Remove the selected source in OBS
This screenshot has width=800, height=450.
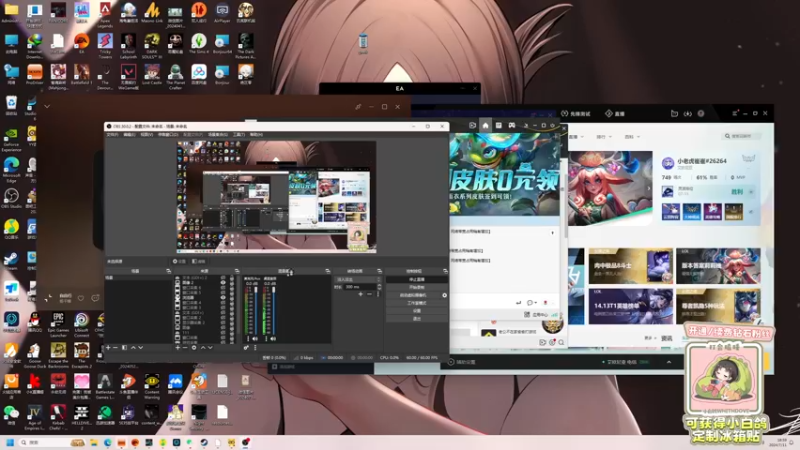click(x=185, y=347)
